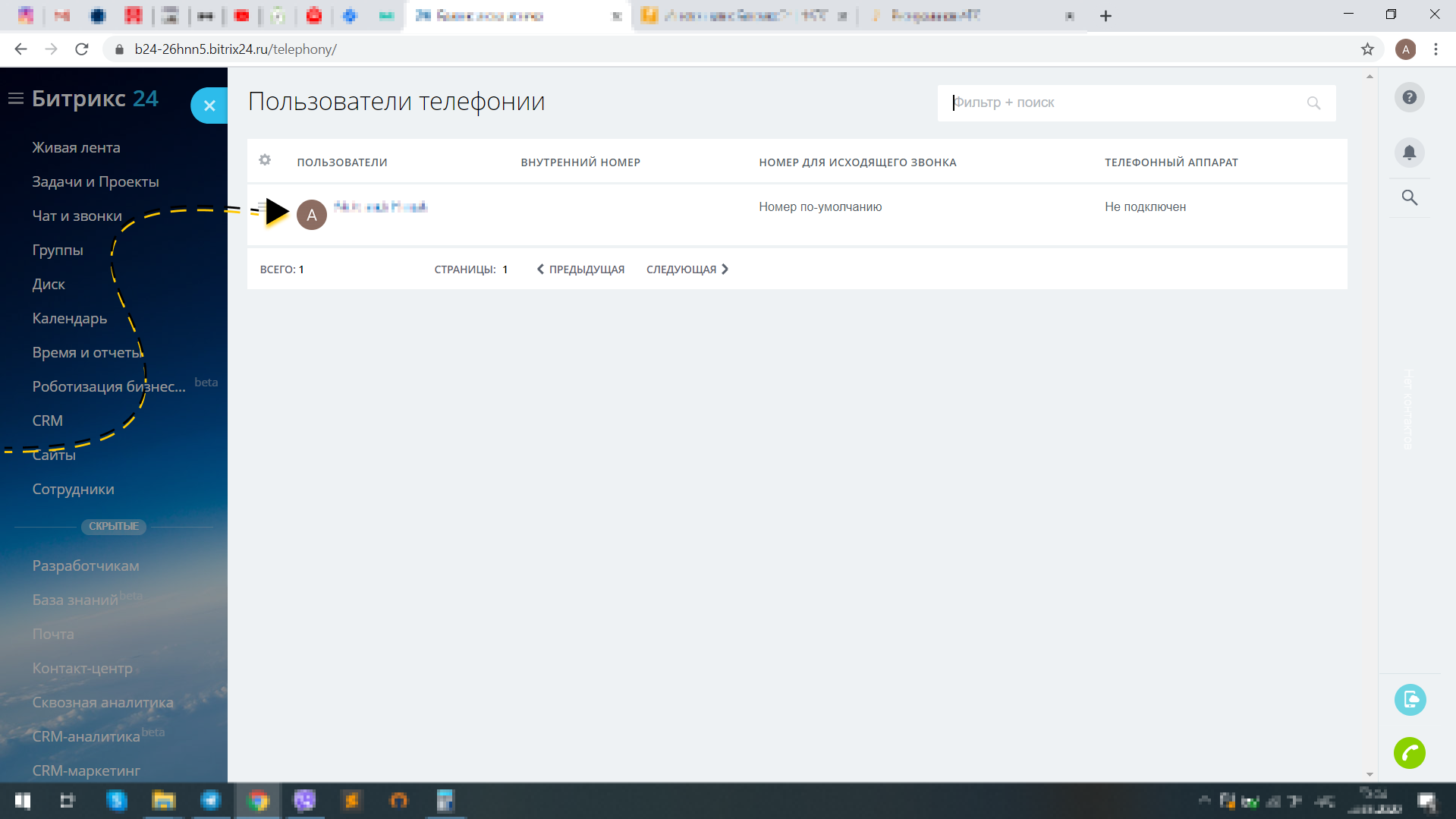
Task: Open notifications via the bell icon
Action: tap(1409, 152)
